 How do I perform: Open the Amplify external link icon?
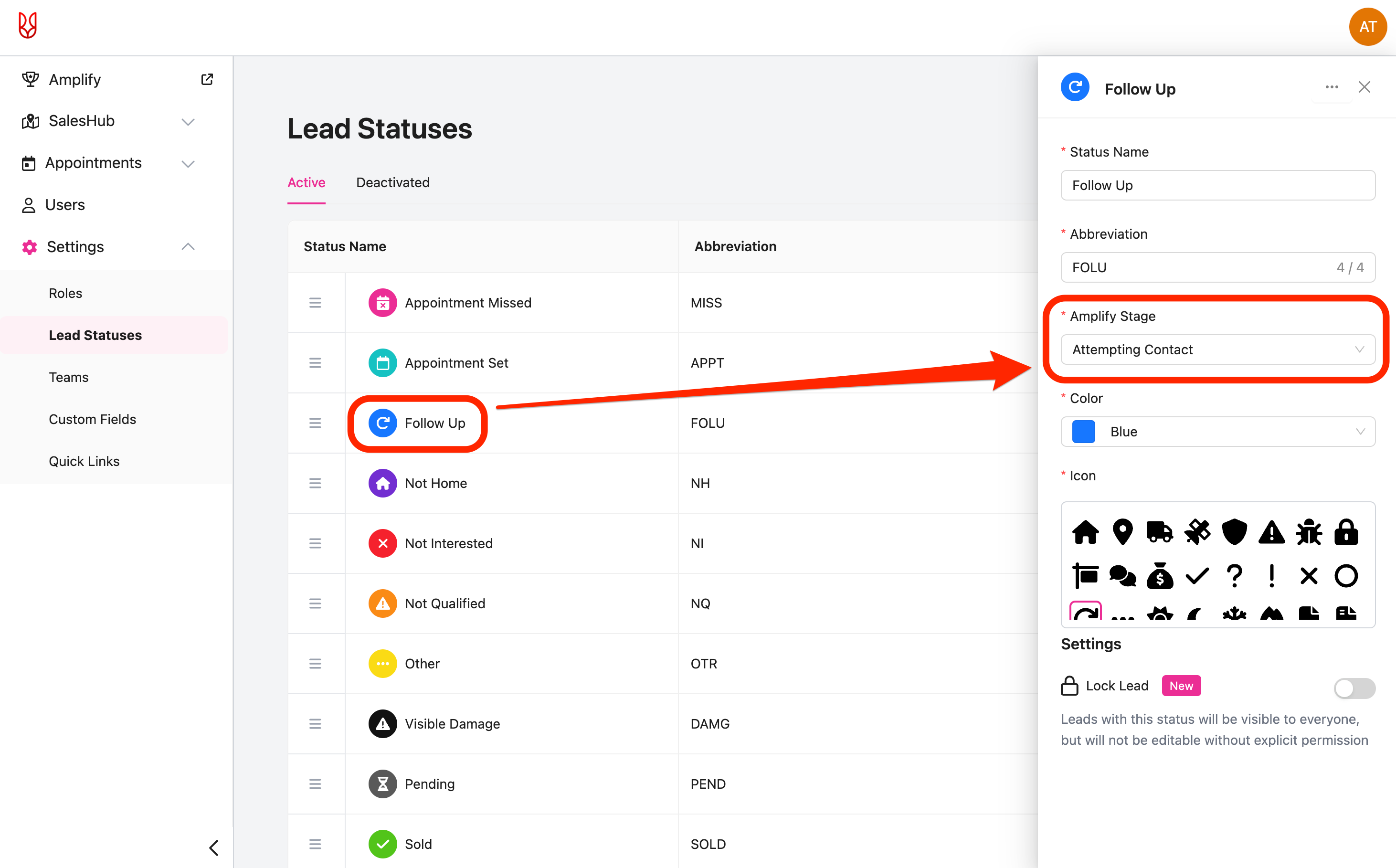point(207,79)
